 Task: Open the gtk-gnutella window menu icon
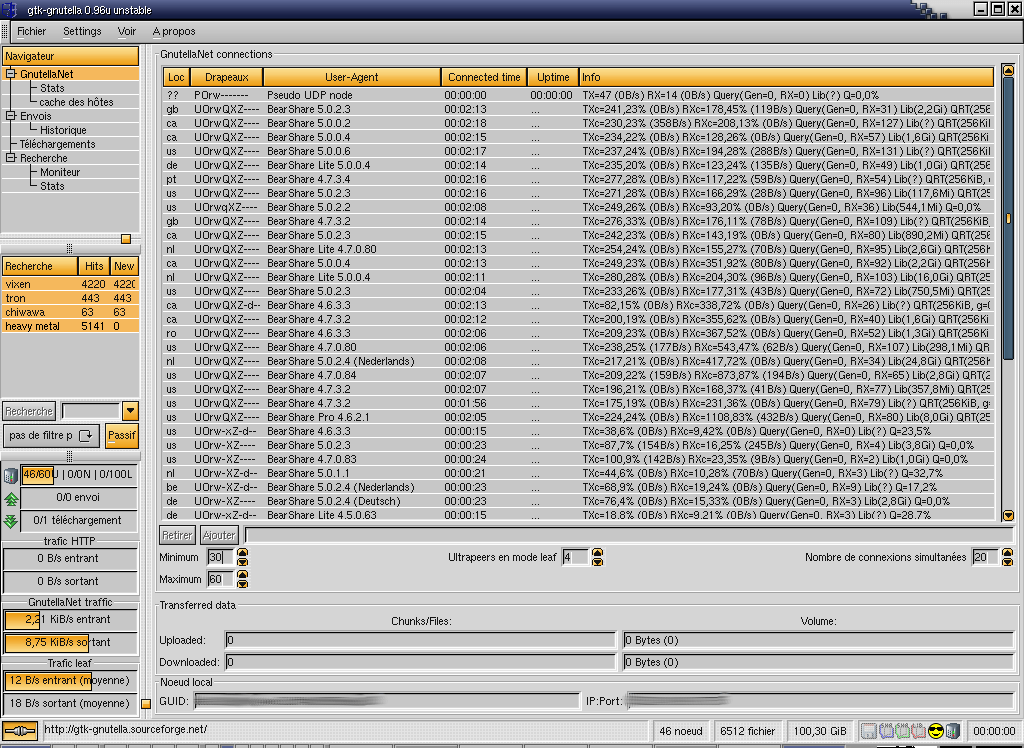9,10
